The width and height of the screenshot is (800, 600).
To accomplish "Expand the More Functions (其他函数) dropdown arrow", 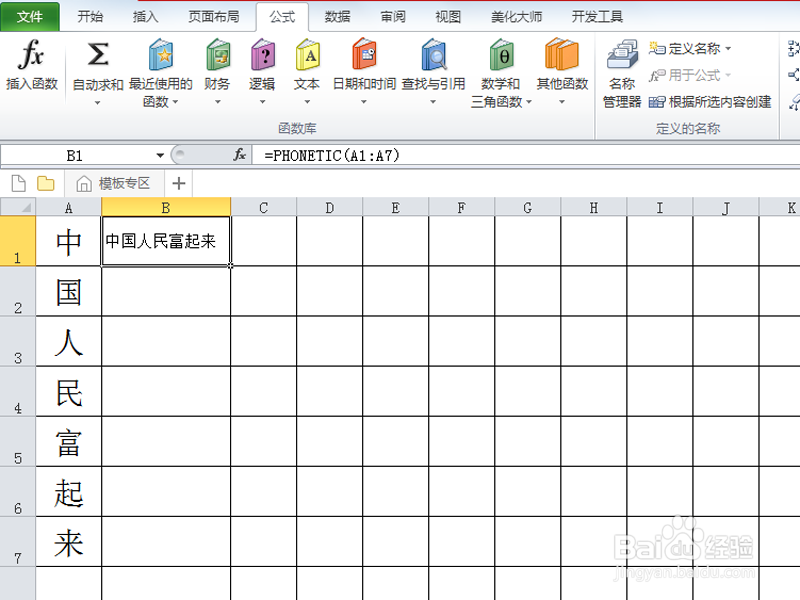I will point(562,102).
